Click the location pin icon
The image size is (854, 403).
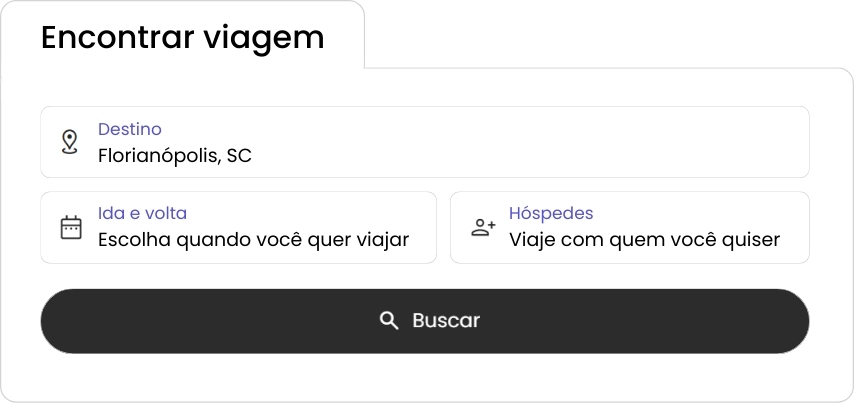69,142
